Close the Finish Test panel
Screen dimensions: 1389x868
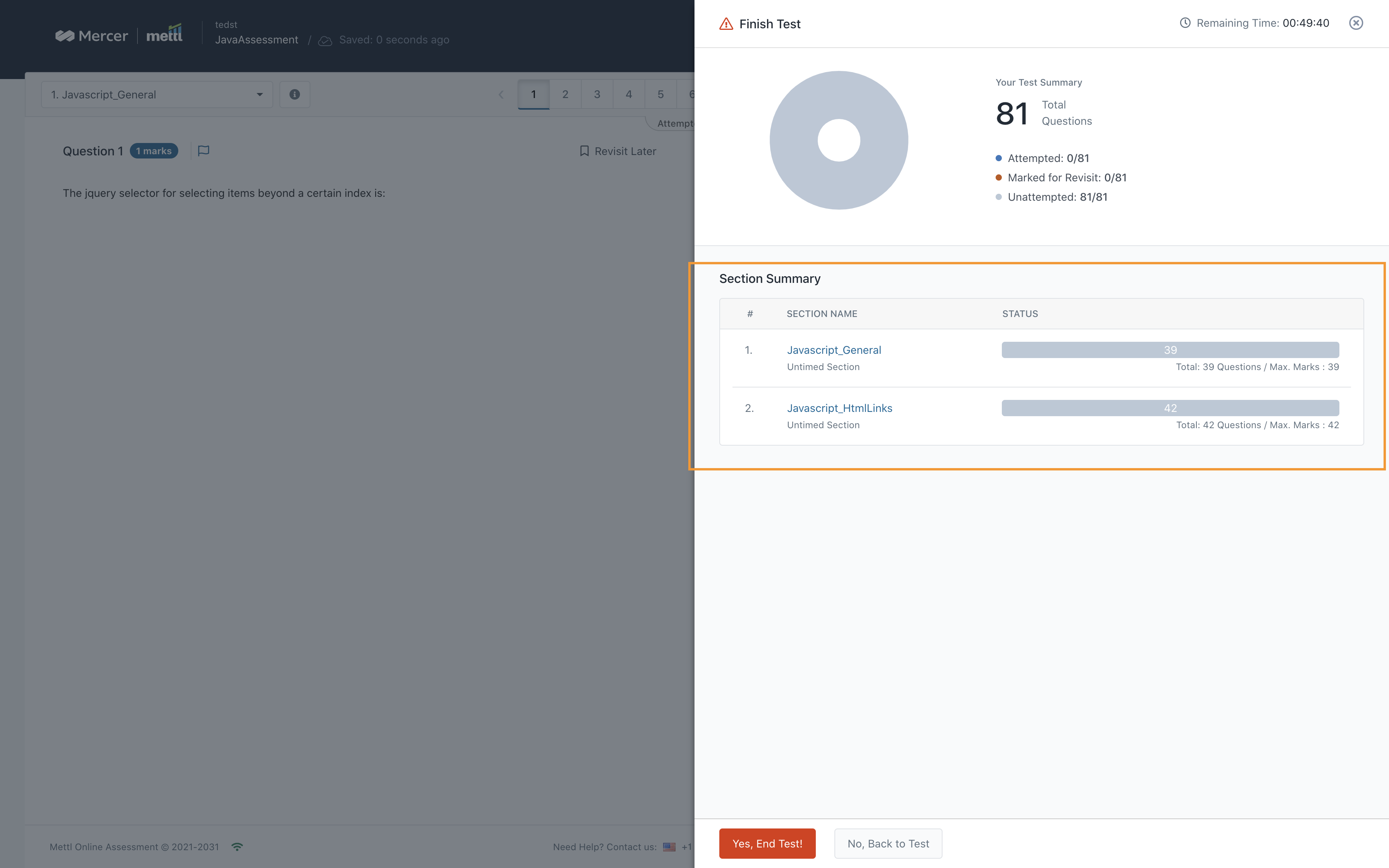pos(1356,23)
